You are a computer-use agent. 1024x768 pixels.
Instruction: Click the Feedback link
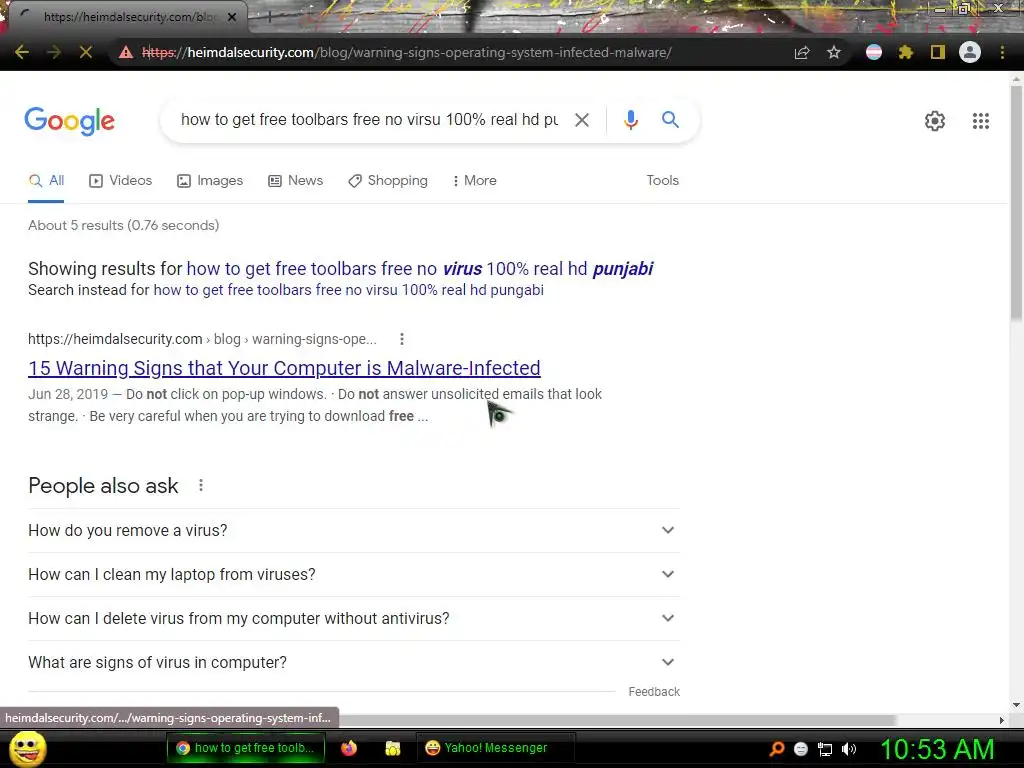click(x=654, y=692)
